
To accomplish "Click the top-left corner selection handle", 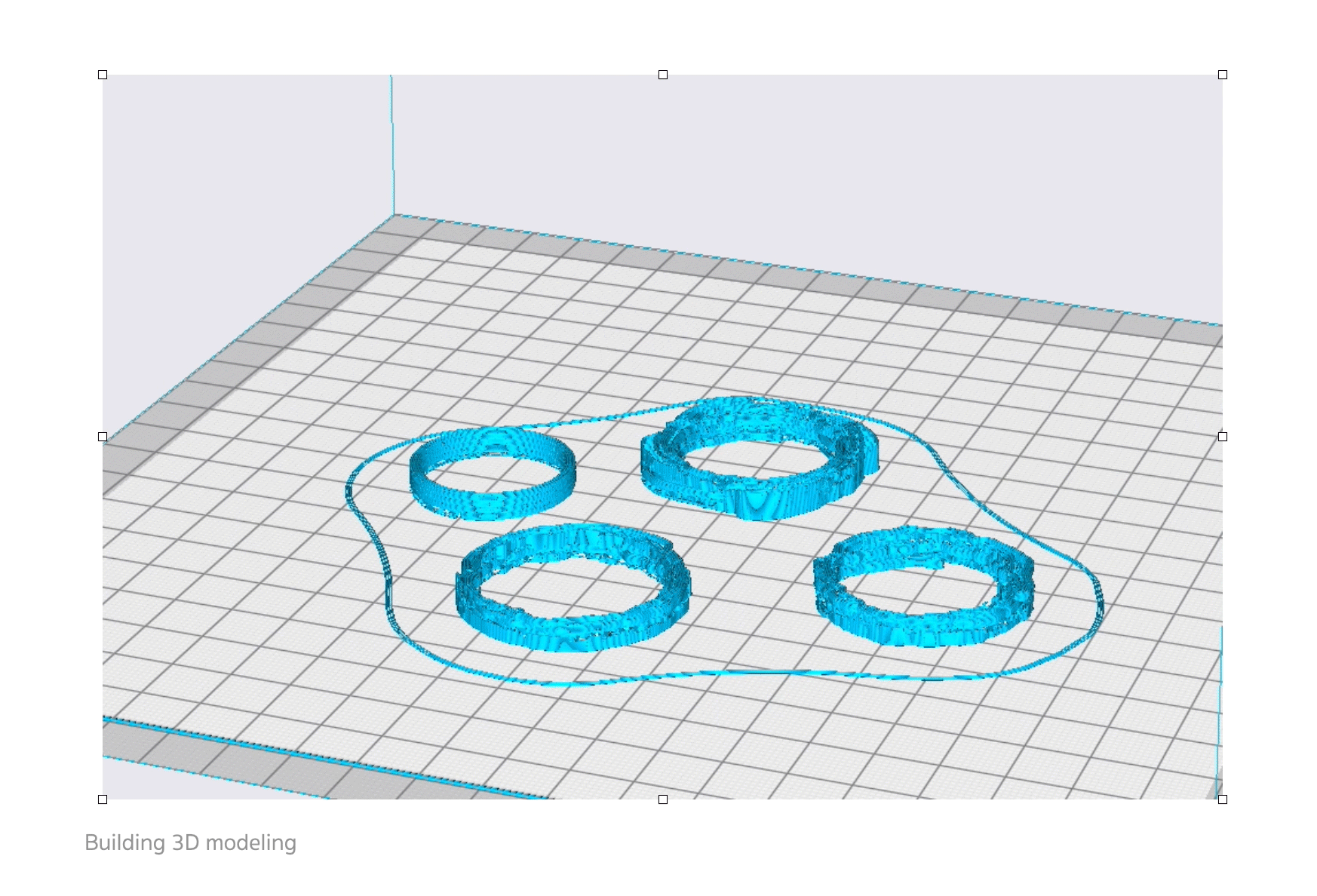I will tap(103, 75).
